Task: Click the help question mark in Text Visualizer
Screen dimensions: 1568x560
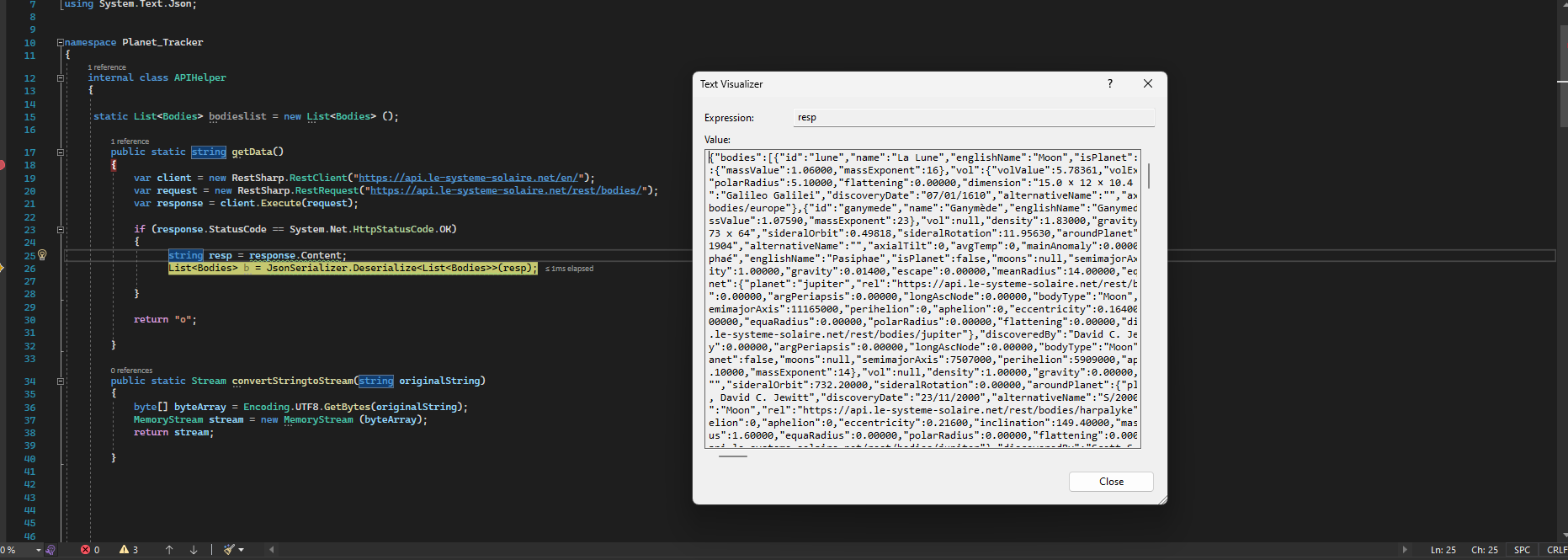Action: pyautogui.click(x=1110, y=83)
